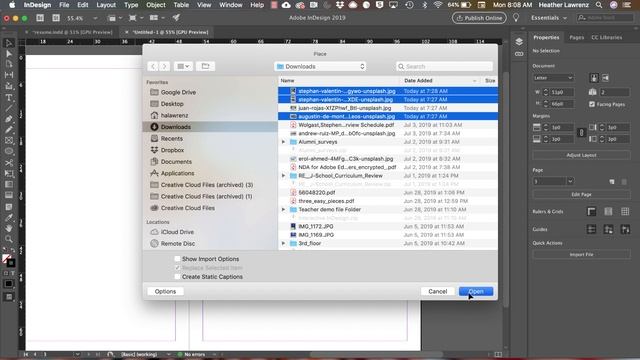Open the zoom level 55.4% dropdown
The width and height of the screenshot is (640, 360).
coord(95,18)
